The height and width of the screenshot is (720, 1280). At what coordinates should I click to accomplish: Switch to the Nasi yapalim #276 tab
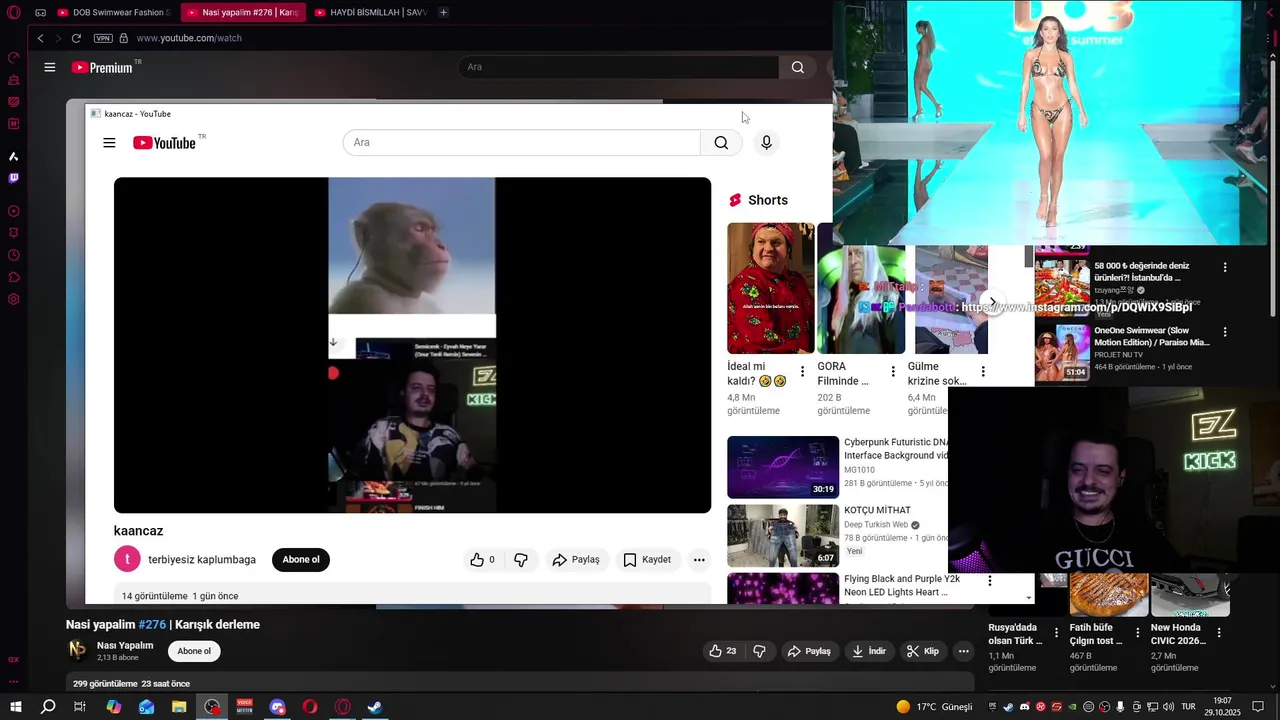click(x=242, y=12)
